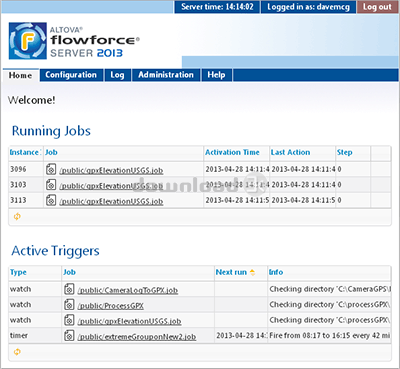The height and width of the screenshot is (369, 400).
Task: Click the job icon for instance 3096
Action: [51, 169]
